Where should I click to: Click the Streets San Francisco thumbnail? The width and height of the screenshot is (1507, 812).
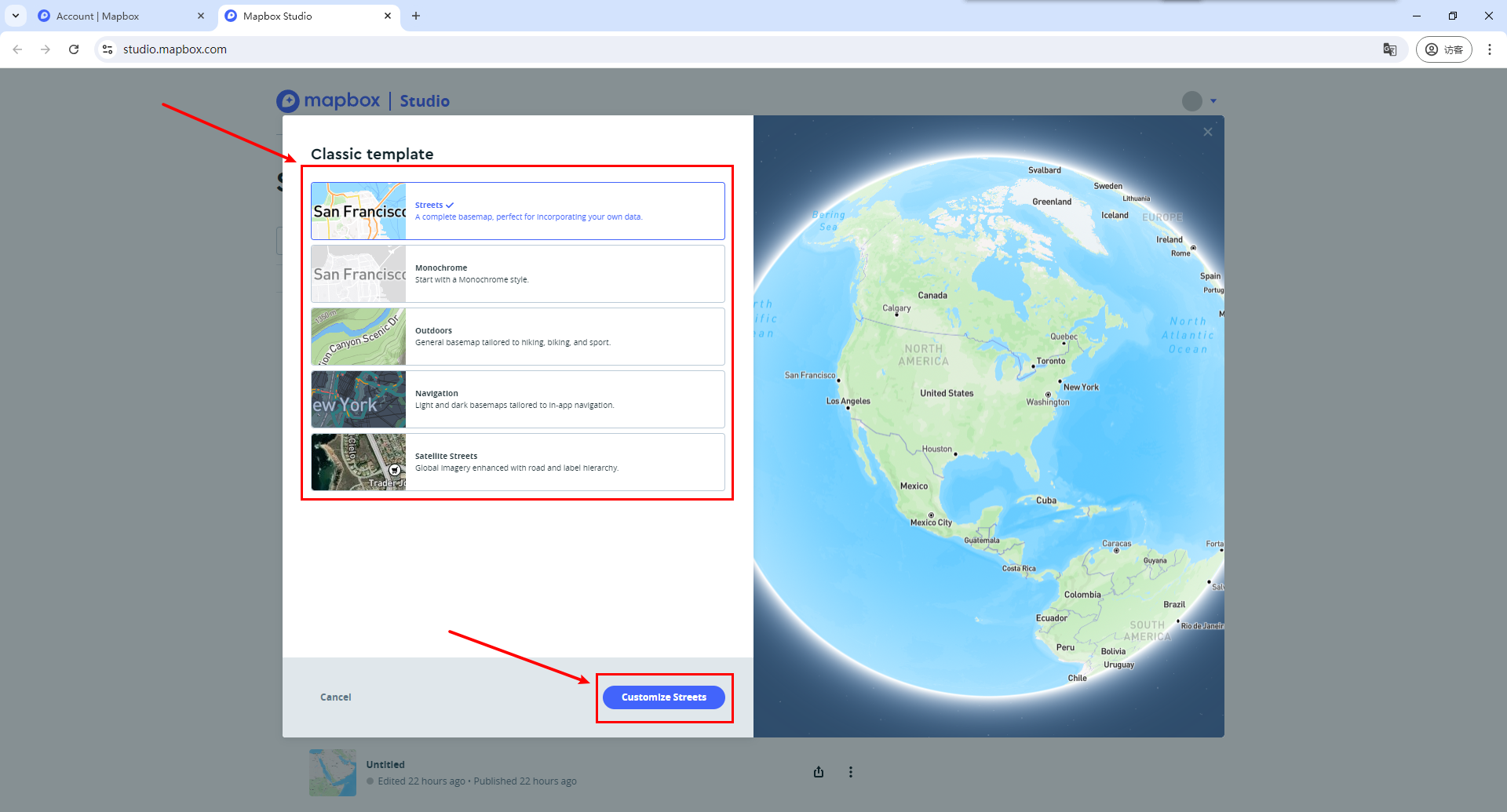(359, 211)
